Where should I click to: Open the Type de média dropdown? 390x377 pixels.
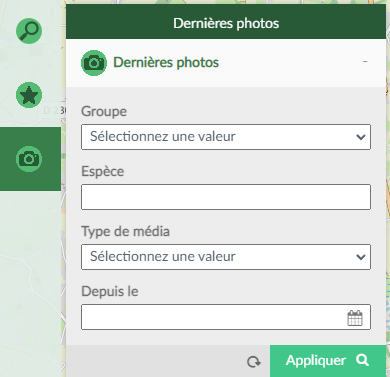(x=226, y=257)
